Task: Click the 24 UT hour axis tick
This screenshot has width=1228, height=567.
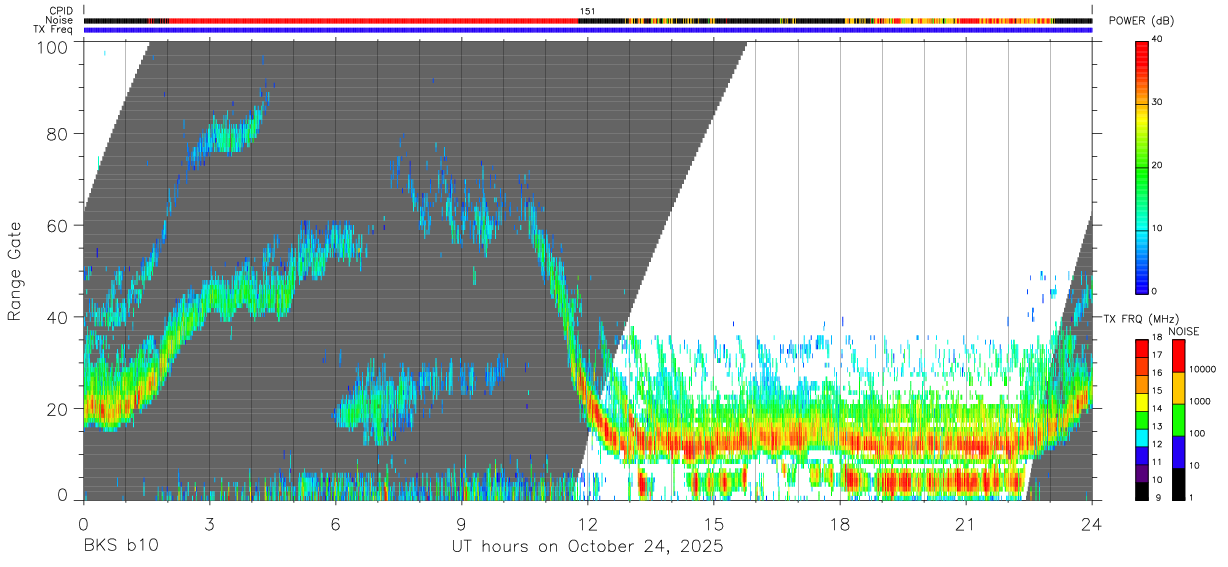Action: coord(1092,522)
